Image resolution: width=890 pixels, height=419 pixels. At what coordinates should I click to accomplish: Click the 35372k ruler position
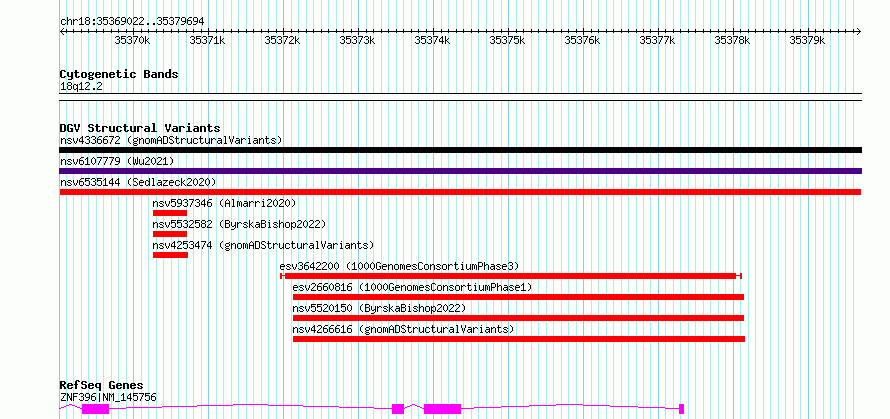(282, 40)
